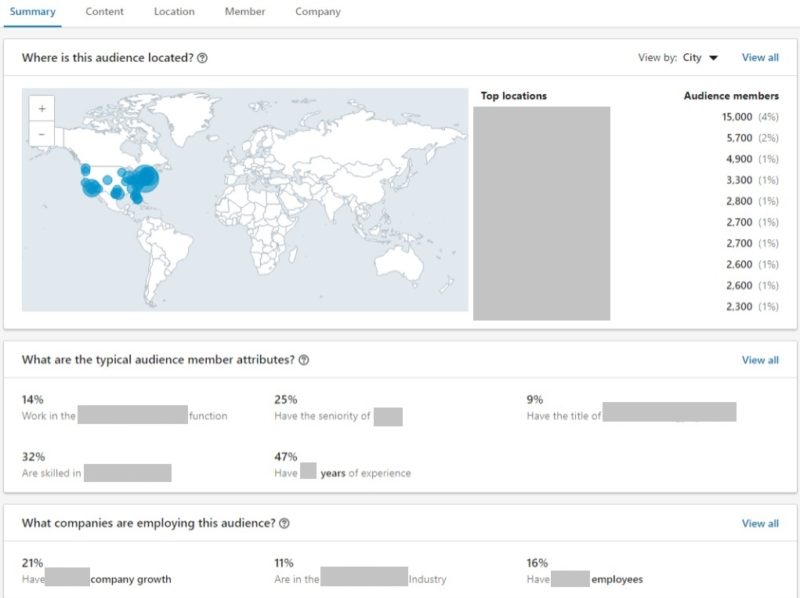Viewport: 800px width, 598px height.
Task: Click 'View all' in the member attributes section
Action: tap(760, 359)
